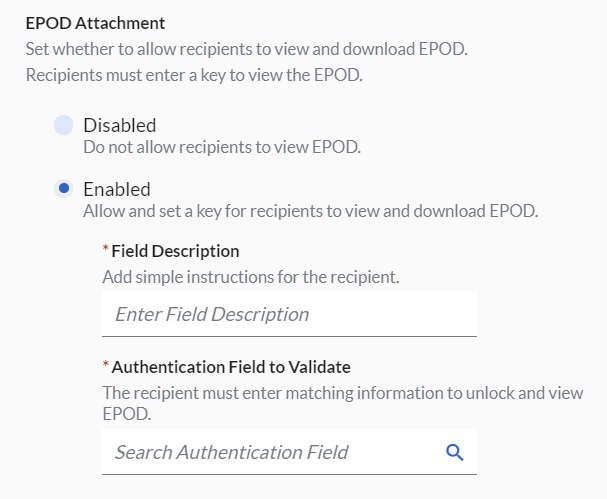This screenshot has height=499, width=607.
Task: Click the Authentication Field to Validate label
Action: point(230,367)
